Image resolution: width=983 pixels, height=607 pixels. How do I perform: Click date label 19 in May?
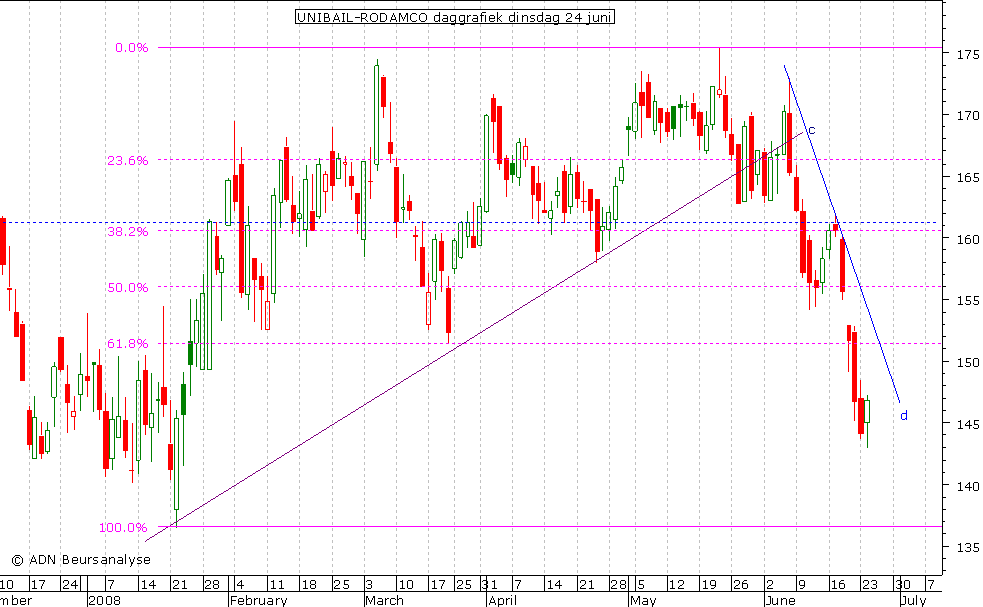click(x=708, y=585)
